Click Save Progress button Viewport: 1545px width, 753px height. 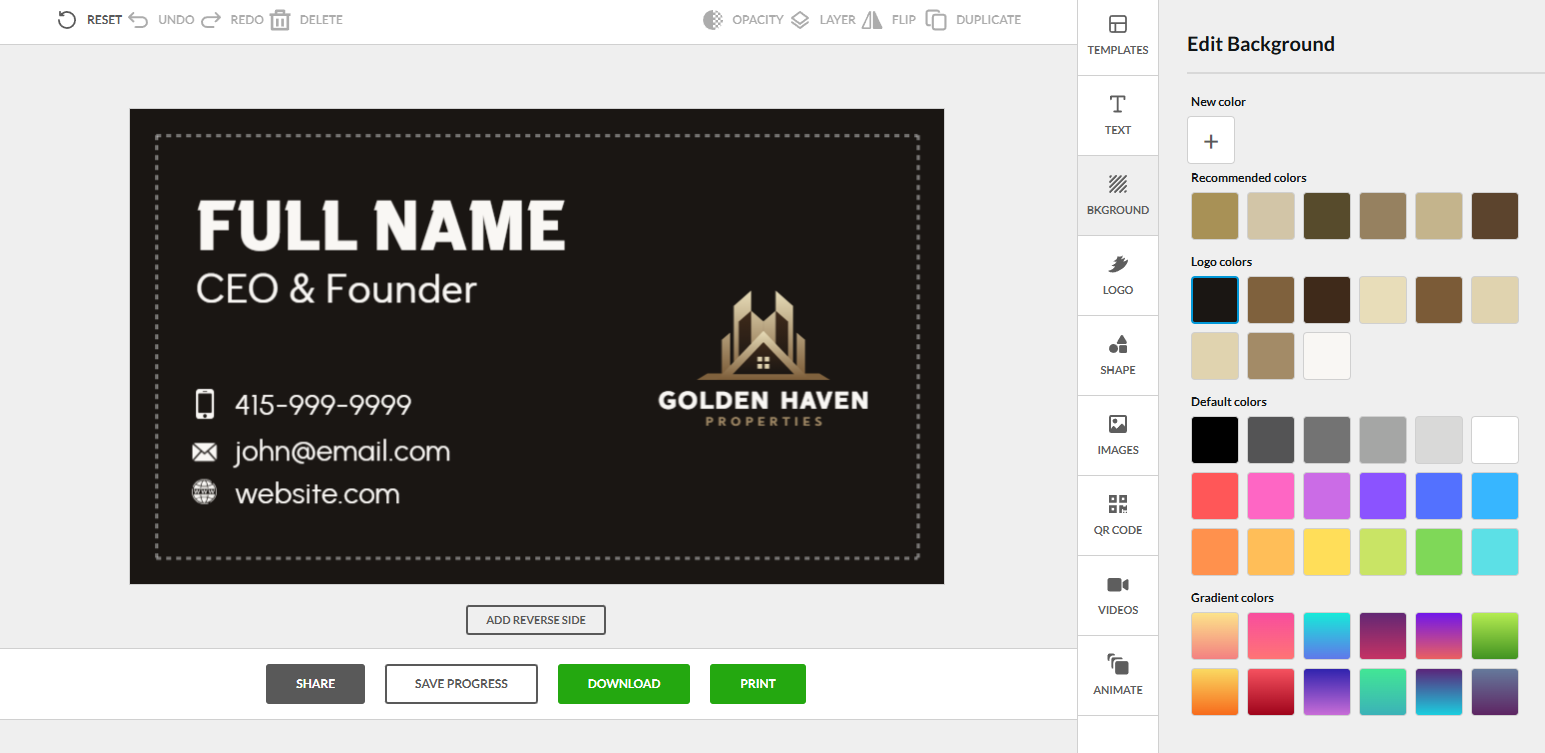[461, 684]
